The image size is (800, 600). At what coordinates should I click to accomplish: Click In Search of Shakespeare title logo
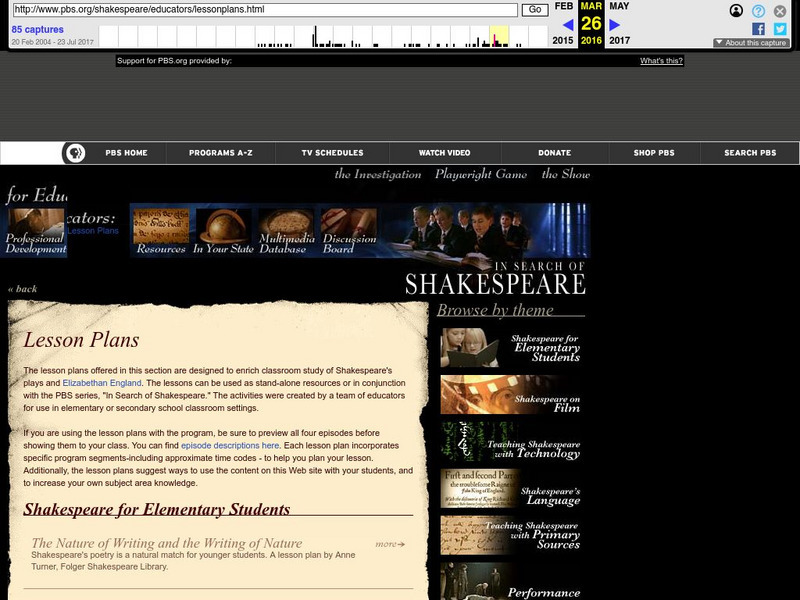click(495, 279)
